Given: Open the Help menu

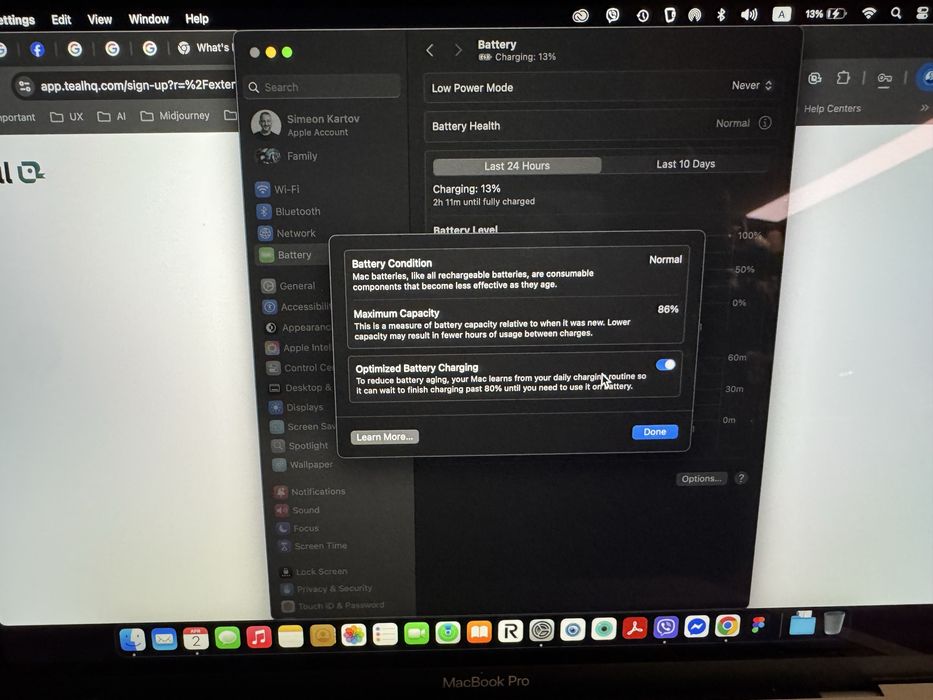Looking at the screenshot, I should click(197, 19).
